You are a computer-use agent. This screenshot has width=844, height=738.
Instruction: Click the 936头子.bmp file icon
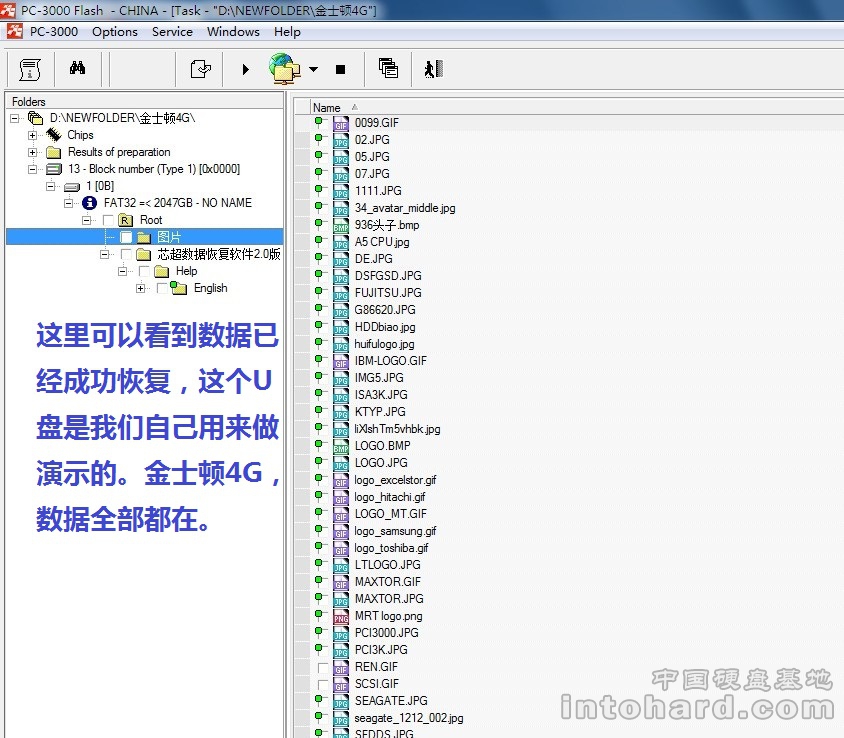pyautogui.click(x=341, y=226)
